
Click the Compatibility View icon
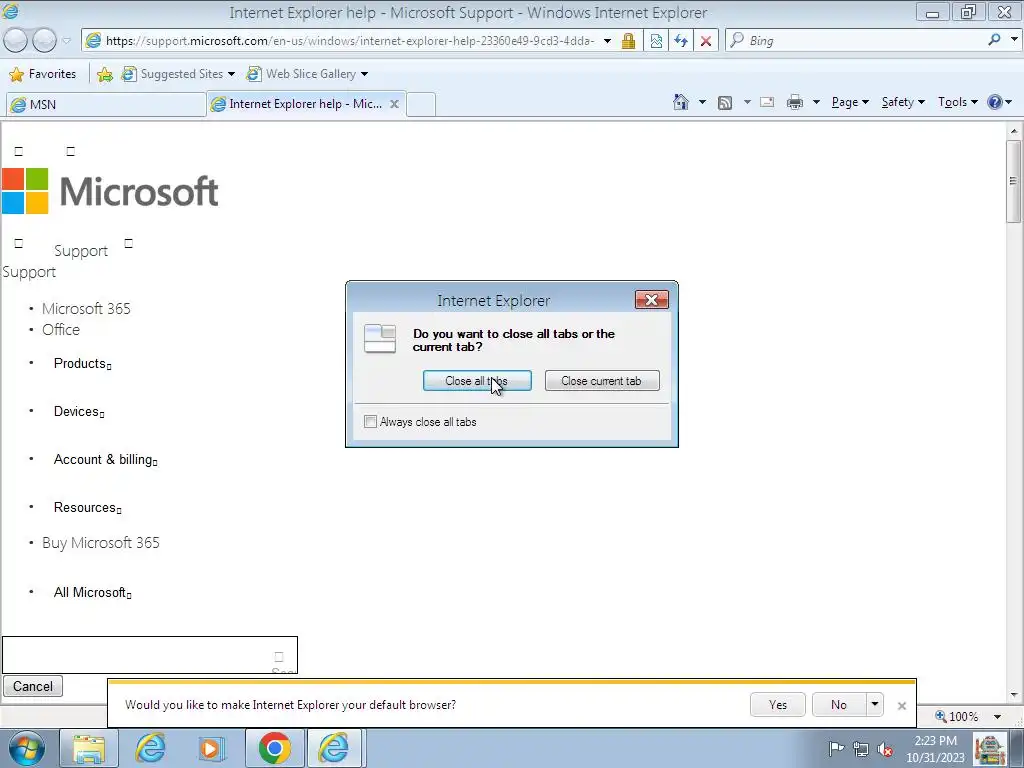(656, 40)
